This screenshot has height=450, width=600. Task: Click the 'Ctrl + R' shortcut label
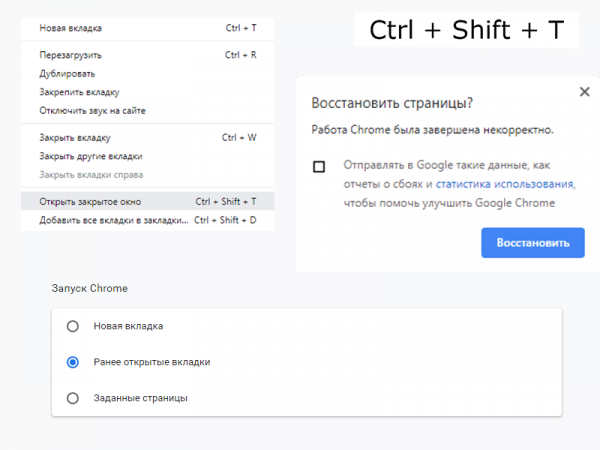[x=241, y=55]
